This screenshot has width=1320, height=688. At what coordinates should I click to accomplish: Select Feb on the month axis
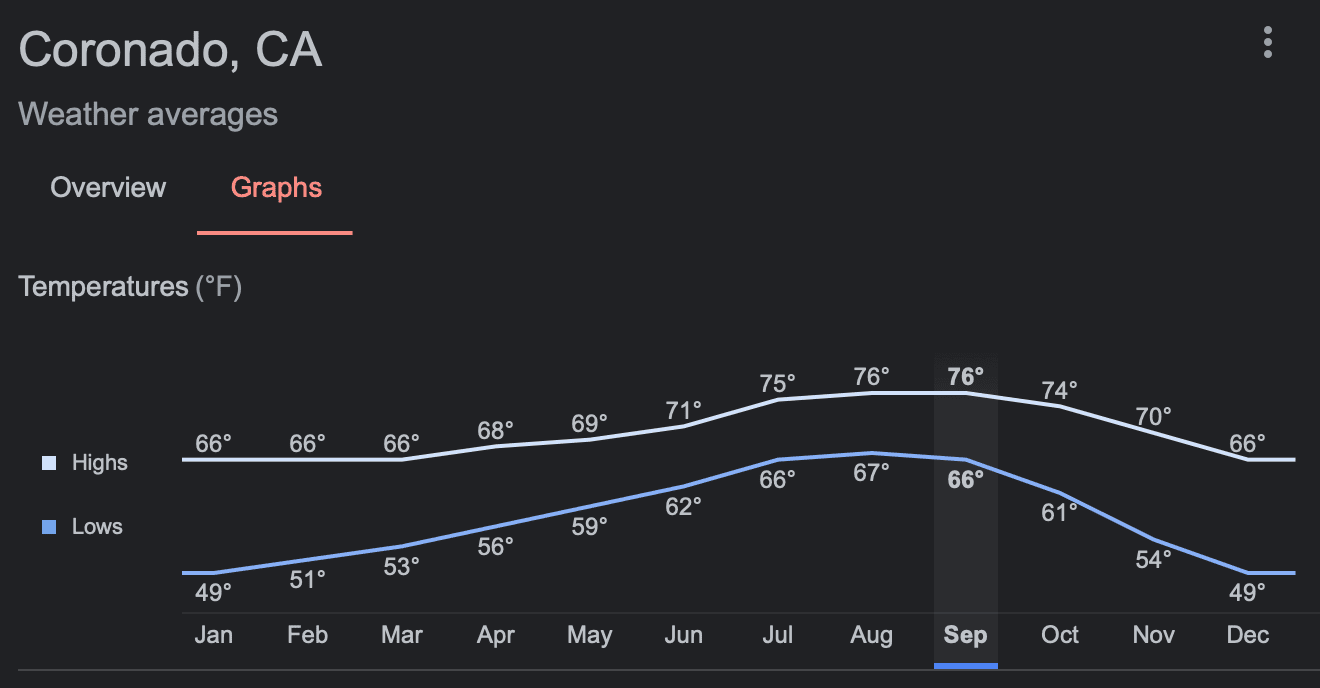pyautogui.click(x=307, y=635)
